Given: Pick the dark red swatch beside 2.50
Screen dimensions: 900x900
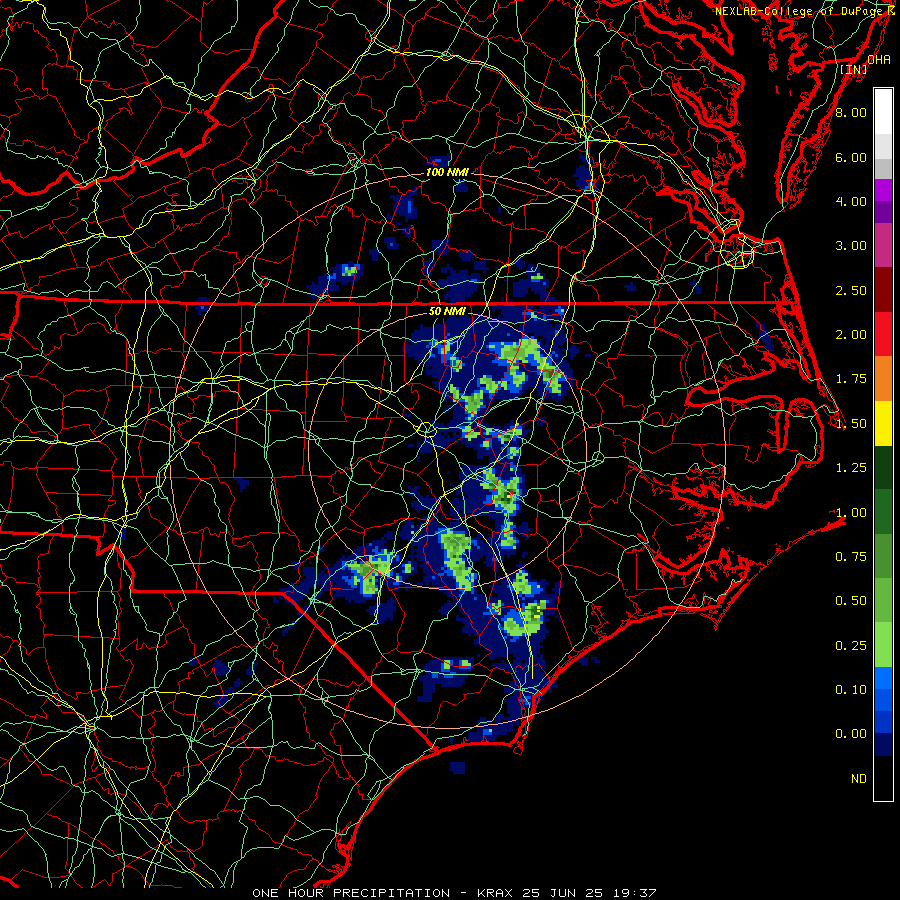Looking at the screenshot, I should [x=883, y=290].
